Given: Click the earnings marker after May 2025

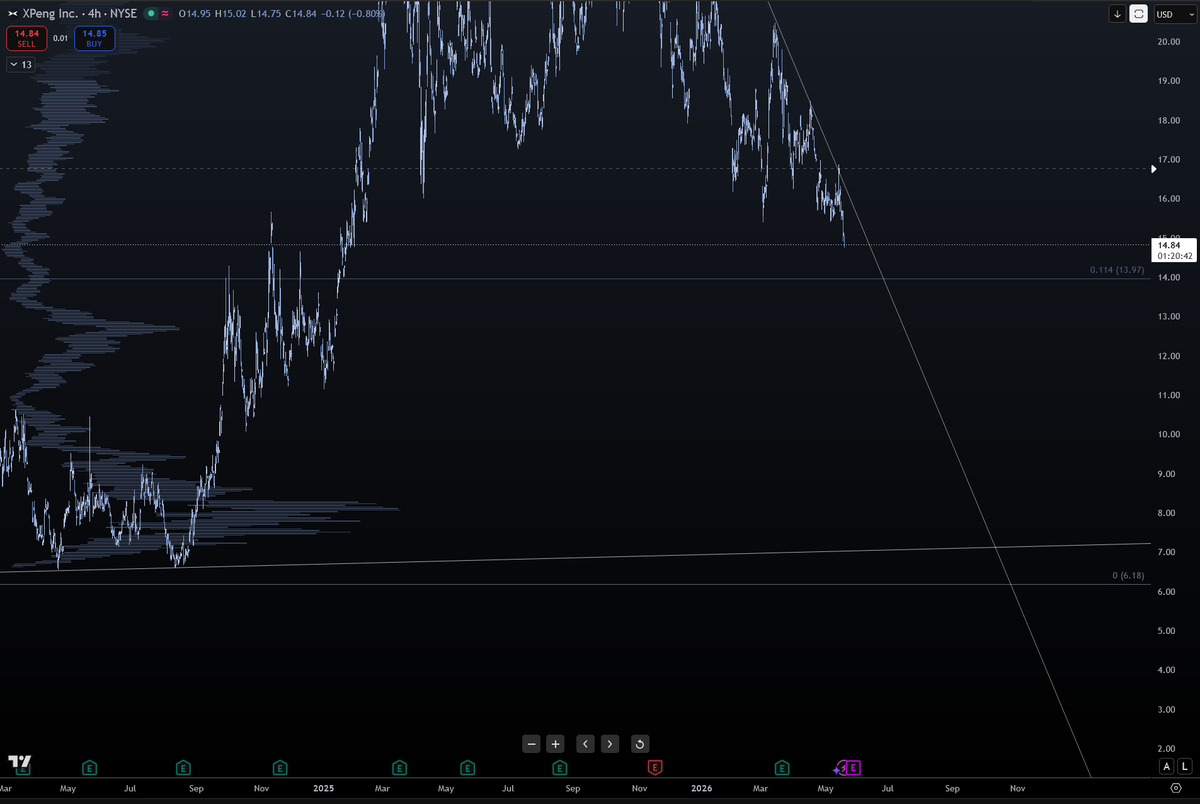Looking at the screenshot, I should pos(467,768).
